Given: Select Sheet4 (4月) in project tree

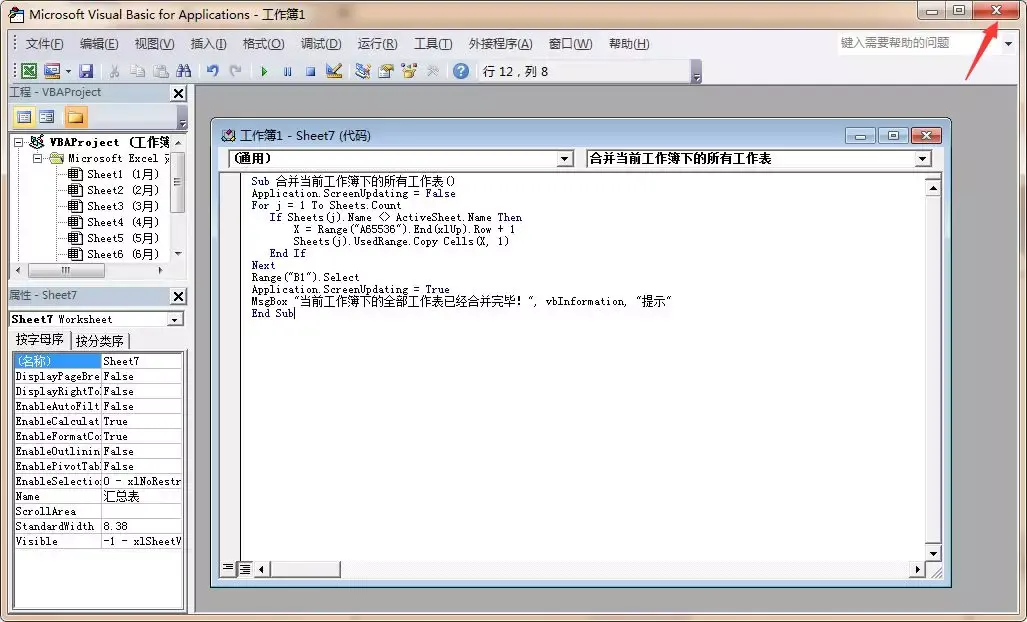Looking at the screenshot, I should coord(113,222).
